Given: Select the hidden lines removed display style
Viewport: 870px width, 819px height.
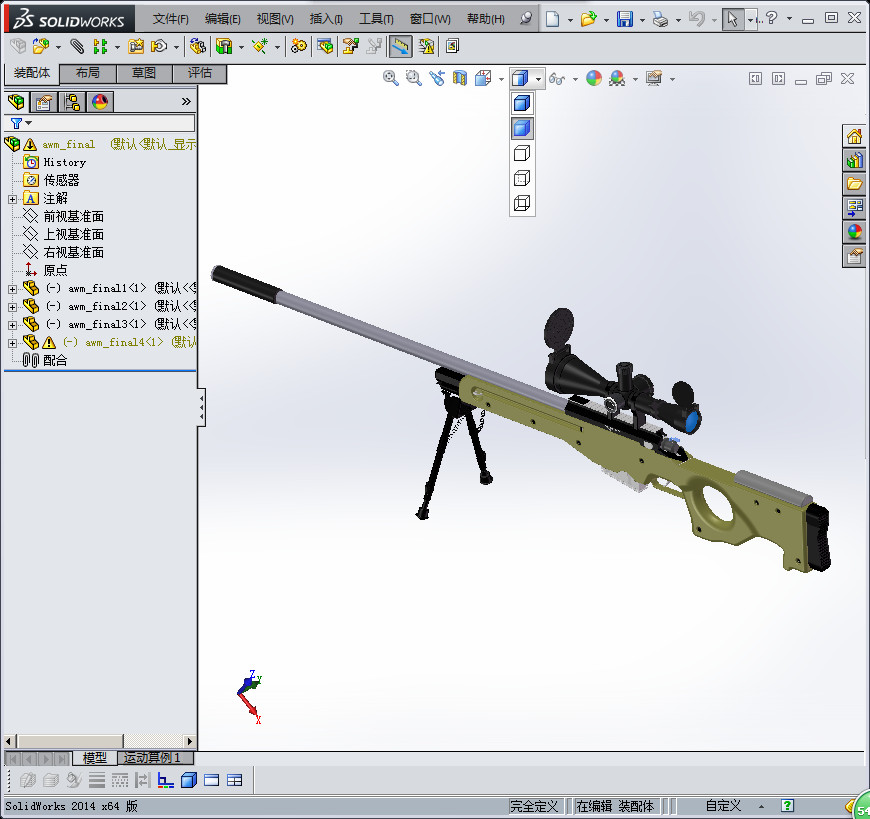Looking at the screenshot, I should (522, 152).
